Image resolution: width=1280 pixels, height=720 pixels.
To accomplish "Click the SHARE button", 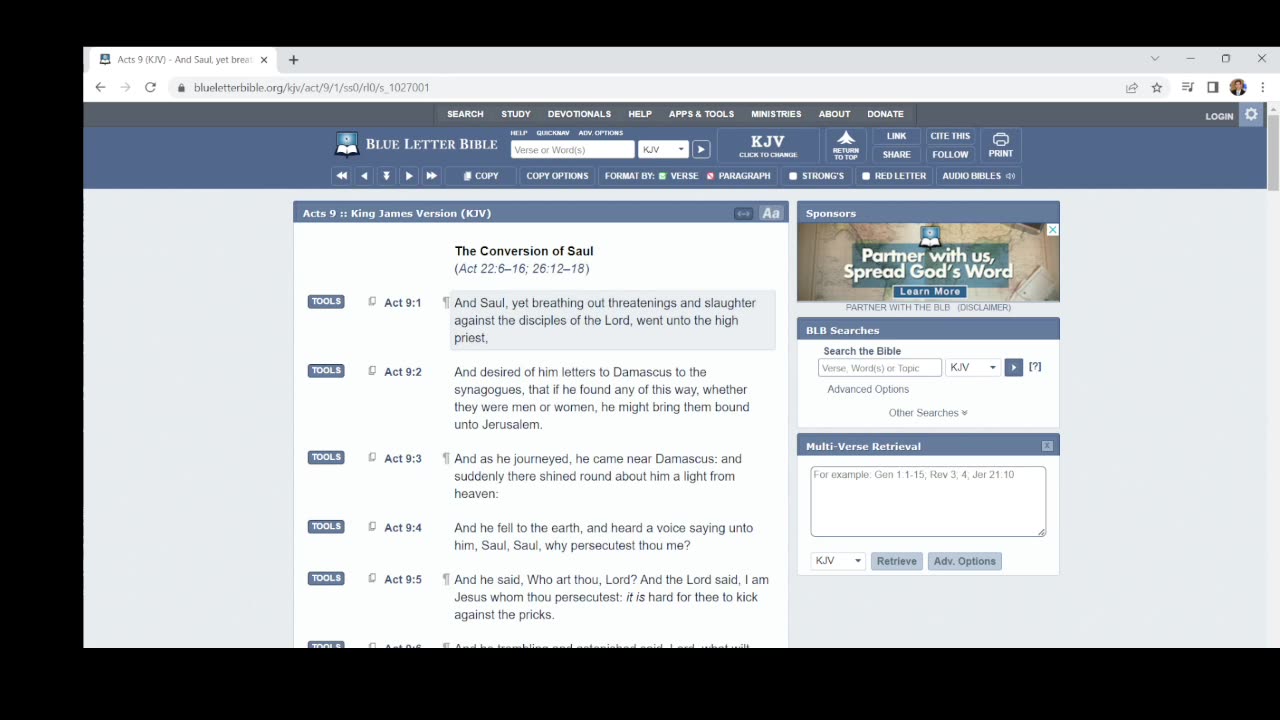I will click(x=897, y=154).
